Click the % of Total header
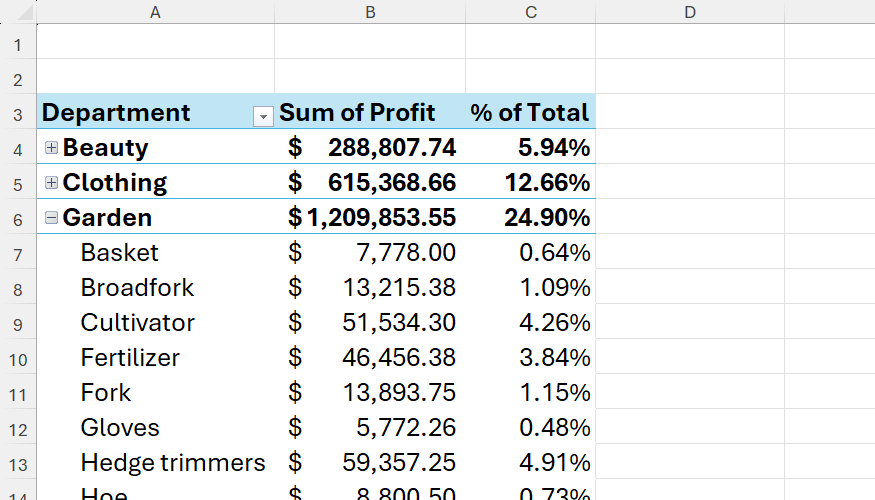 531,112
